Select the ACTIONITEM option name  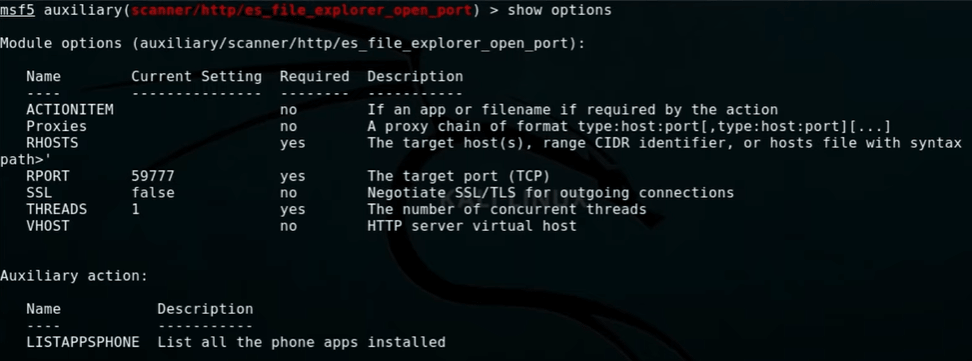pos(70,110)
